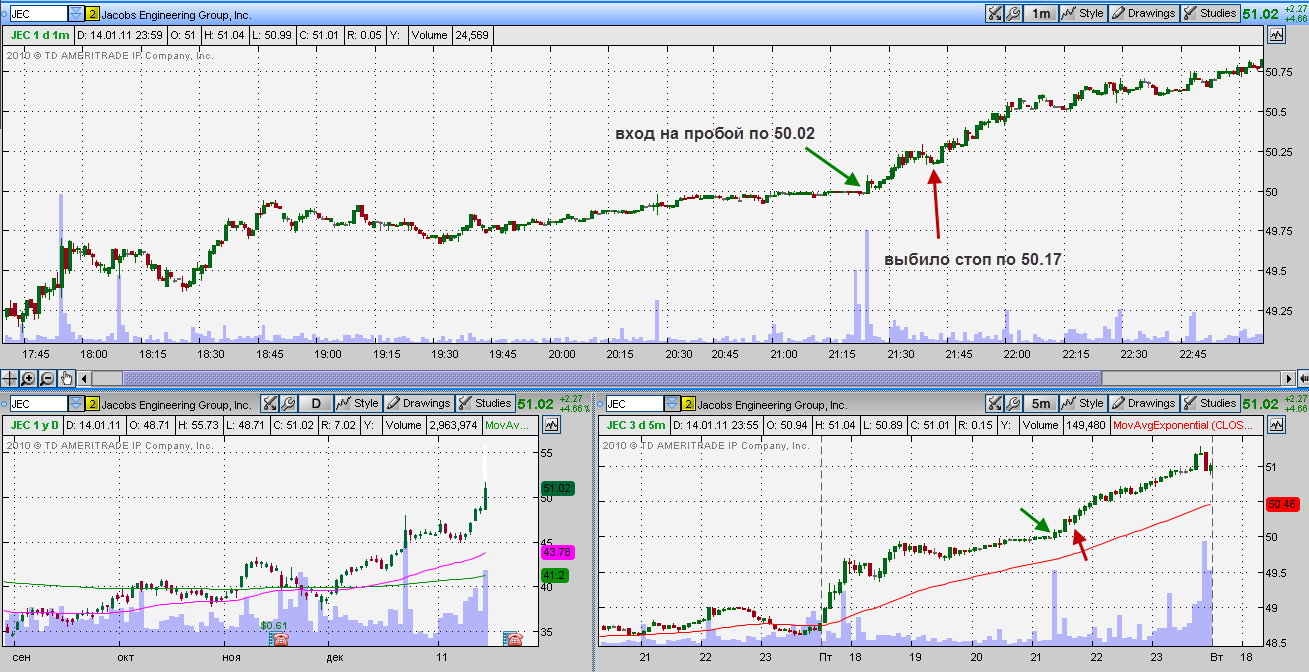The height and width of the screenshot is (672, 1309).
Task: Open Drawings menu in daily chart
Action: (419, 404)
